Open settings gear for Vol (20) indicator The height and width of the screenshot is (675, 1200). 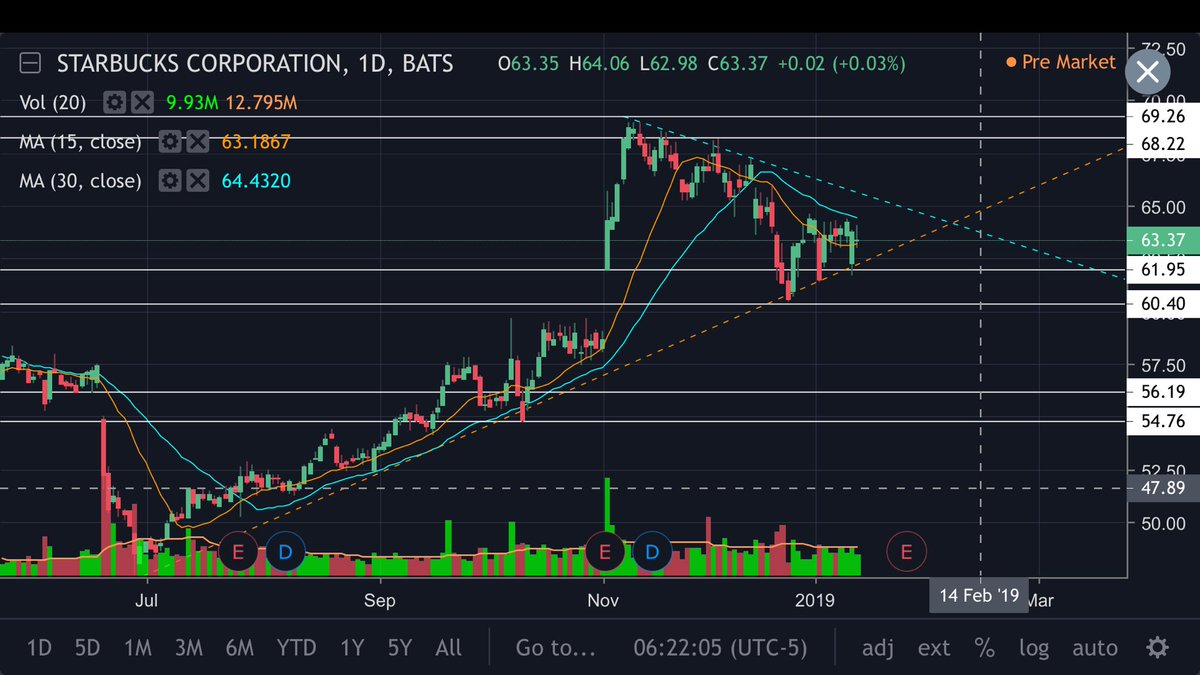115,102
